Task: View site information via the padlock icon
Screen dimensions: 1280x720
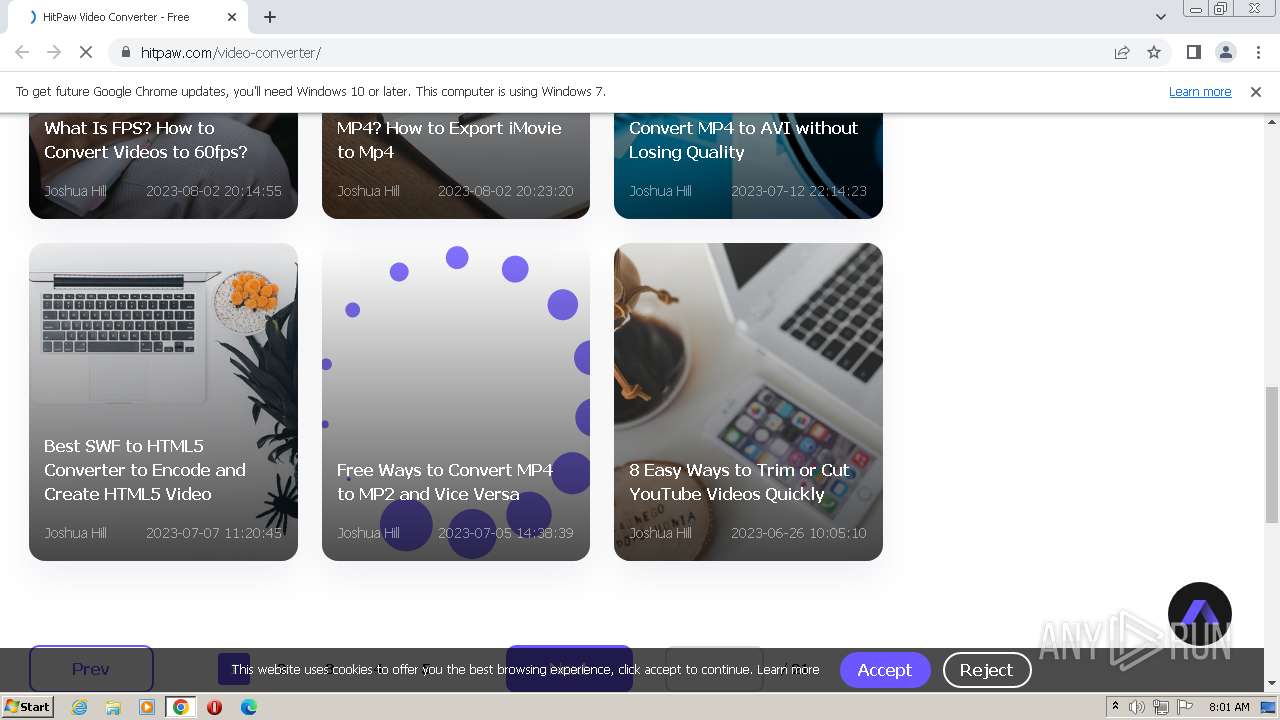Action: (x=125, y=52)
